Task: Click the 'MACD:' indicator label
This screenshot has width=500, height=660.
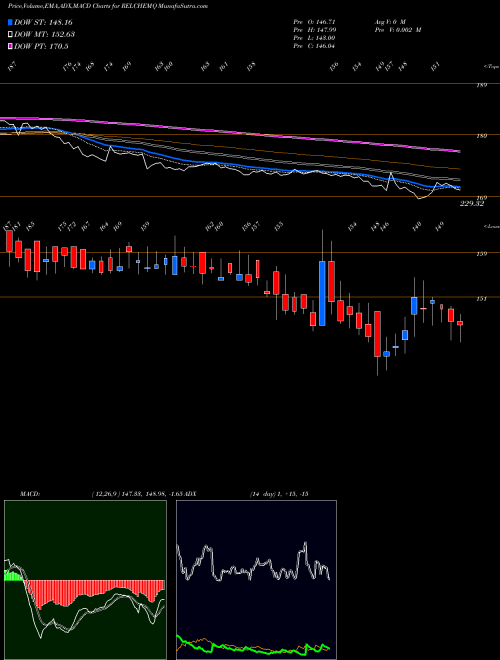Action: click(x=30, y=494)
